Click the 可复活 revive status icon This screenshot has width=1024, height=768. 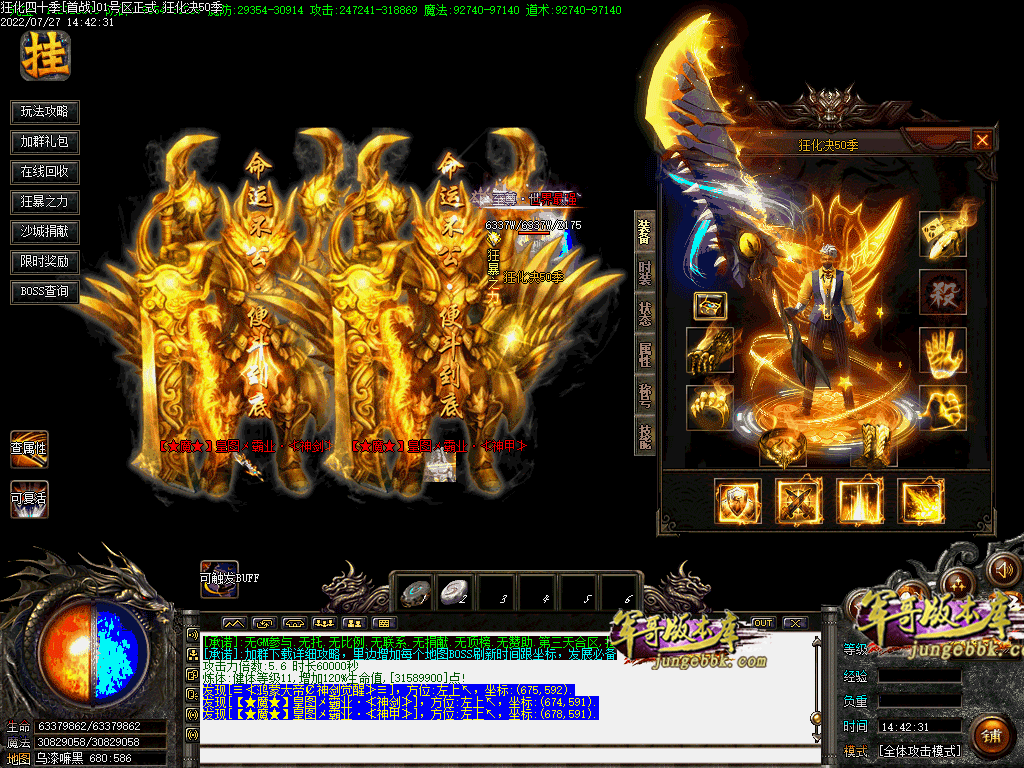point(29,500)
